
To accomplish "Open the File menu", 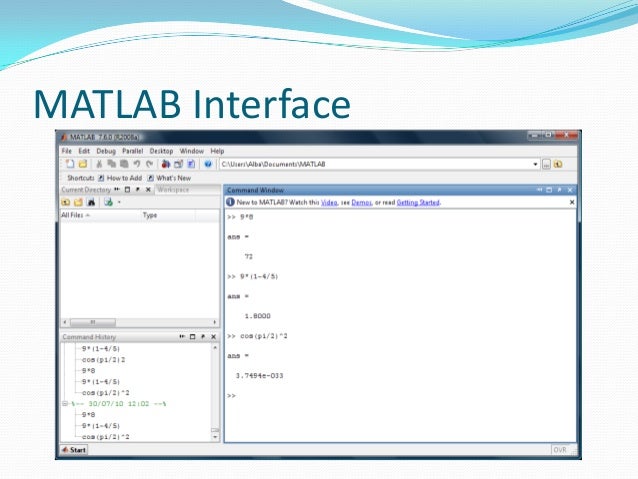I will [67, 151].
